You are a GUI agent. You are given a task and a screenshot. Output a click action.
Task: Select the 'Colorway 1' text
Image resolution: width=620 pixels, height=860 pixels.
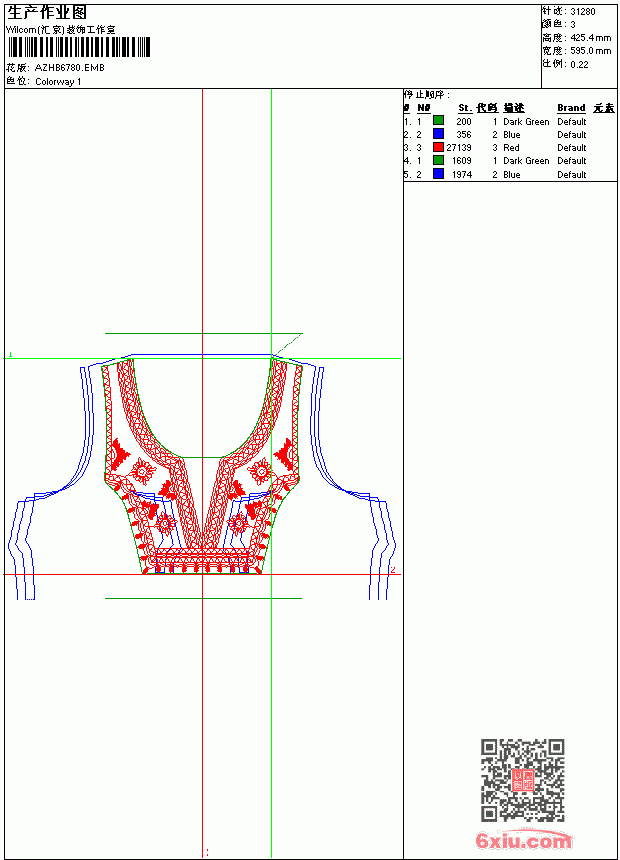(58, 82)
